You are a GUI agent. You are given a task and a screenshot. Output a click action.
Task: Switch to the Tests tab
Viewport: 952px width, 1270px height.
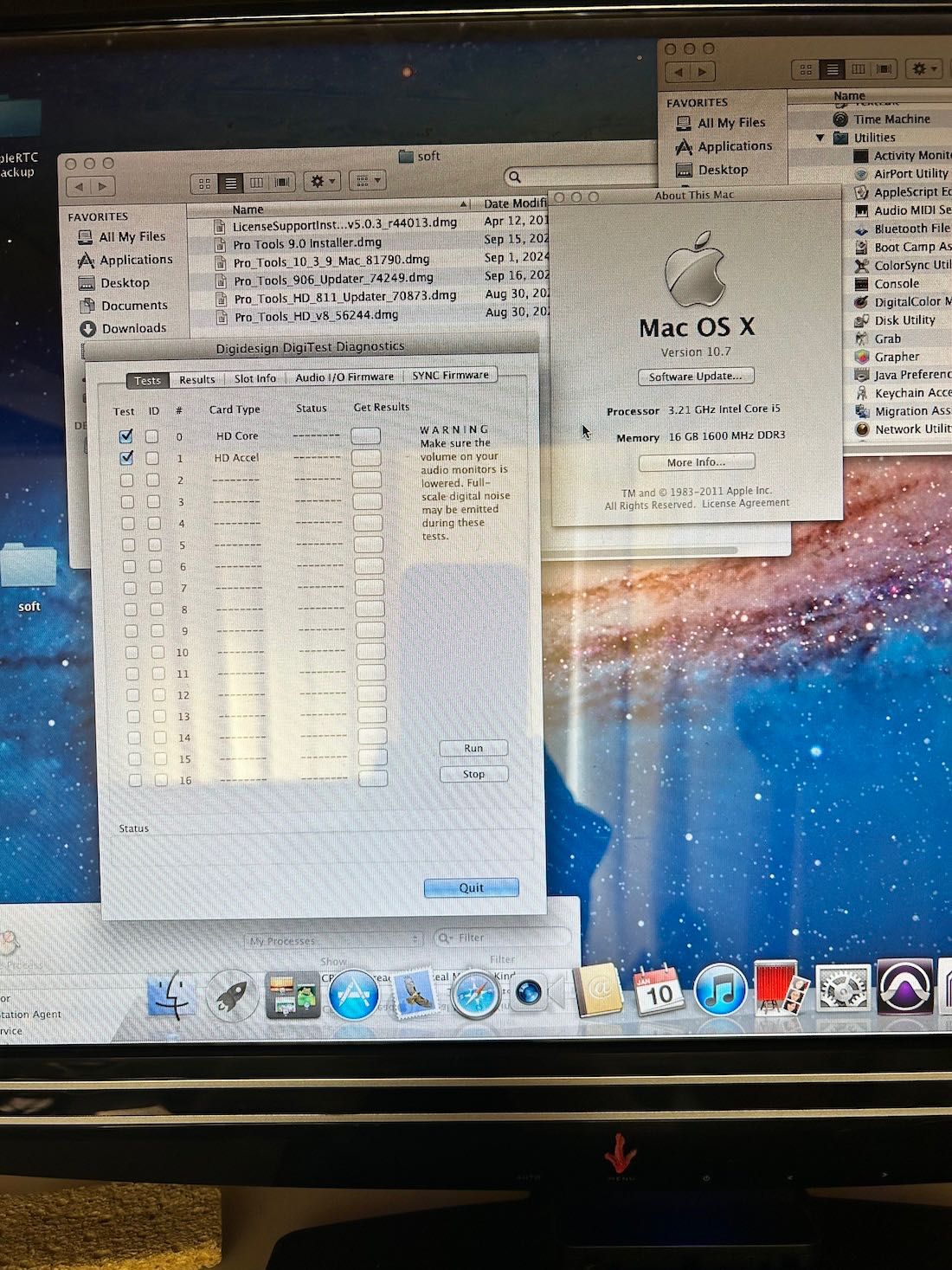pyautogui.click(x=146, y=380)
